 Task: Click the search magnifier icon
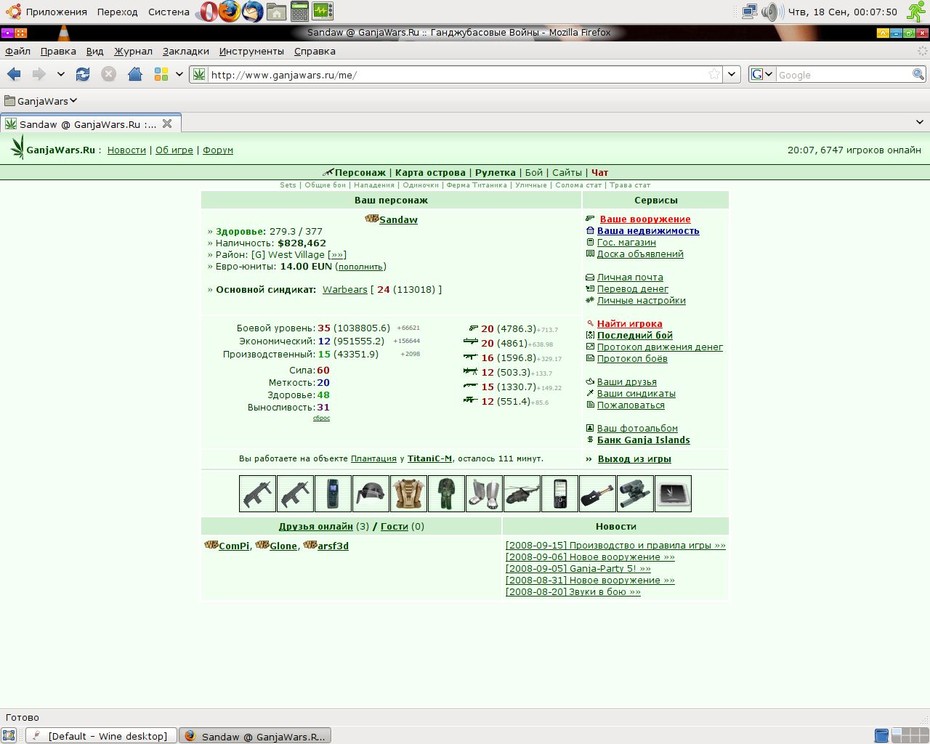click(918, 74)
